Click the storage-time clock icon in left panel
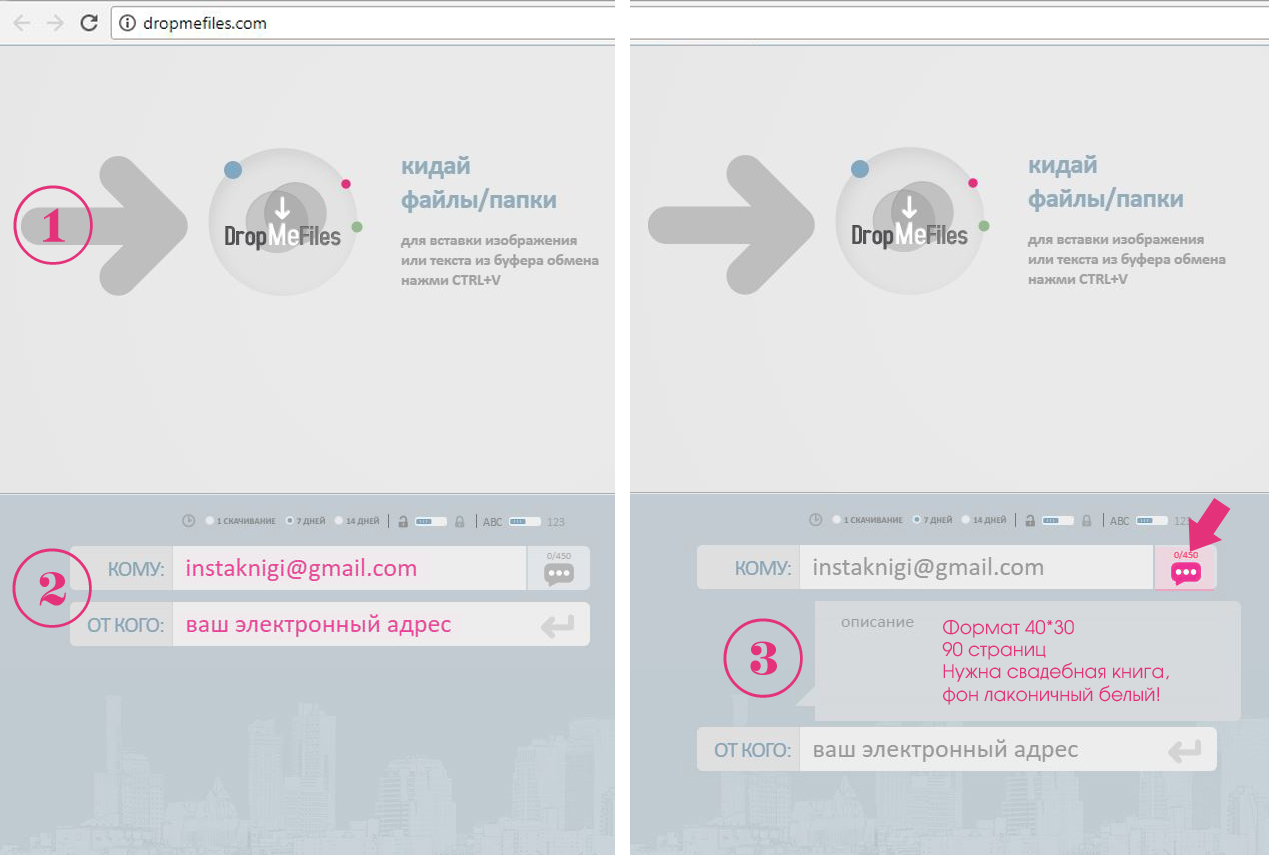 click(188, 521)
